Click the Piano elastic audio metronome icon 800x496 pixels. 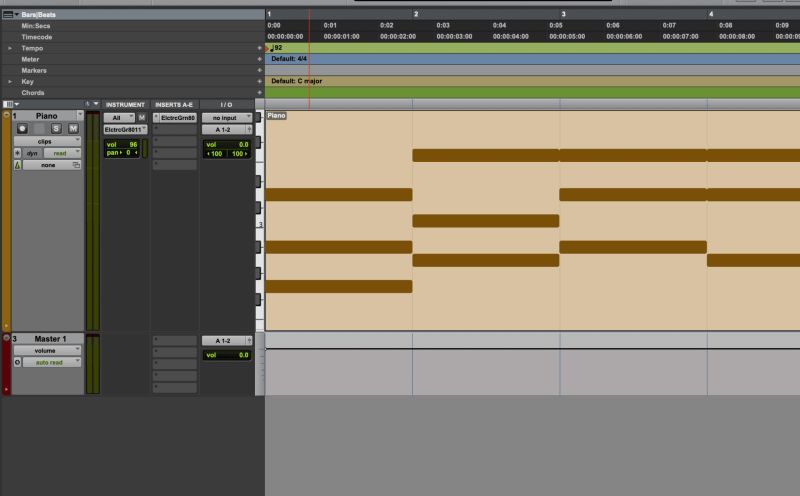pyautogui.click(x=17, y=165)
